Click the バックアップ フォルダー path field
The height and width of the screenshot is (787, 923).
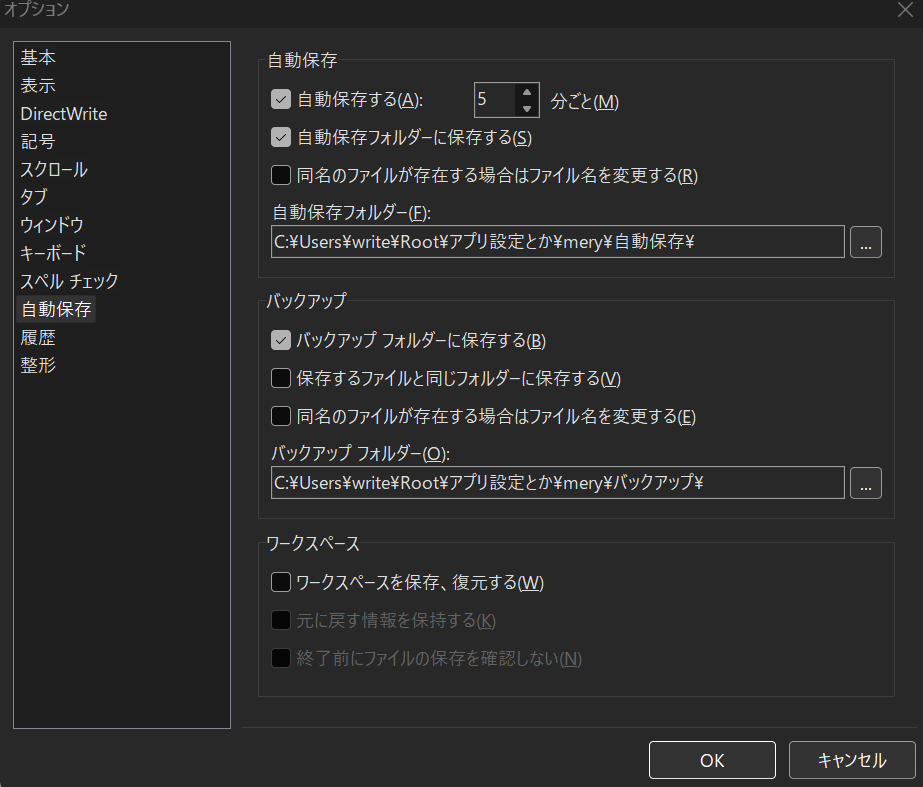557,483
